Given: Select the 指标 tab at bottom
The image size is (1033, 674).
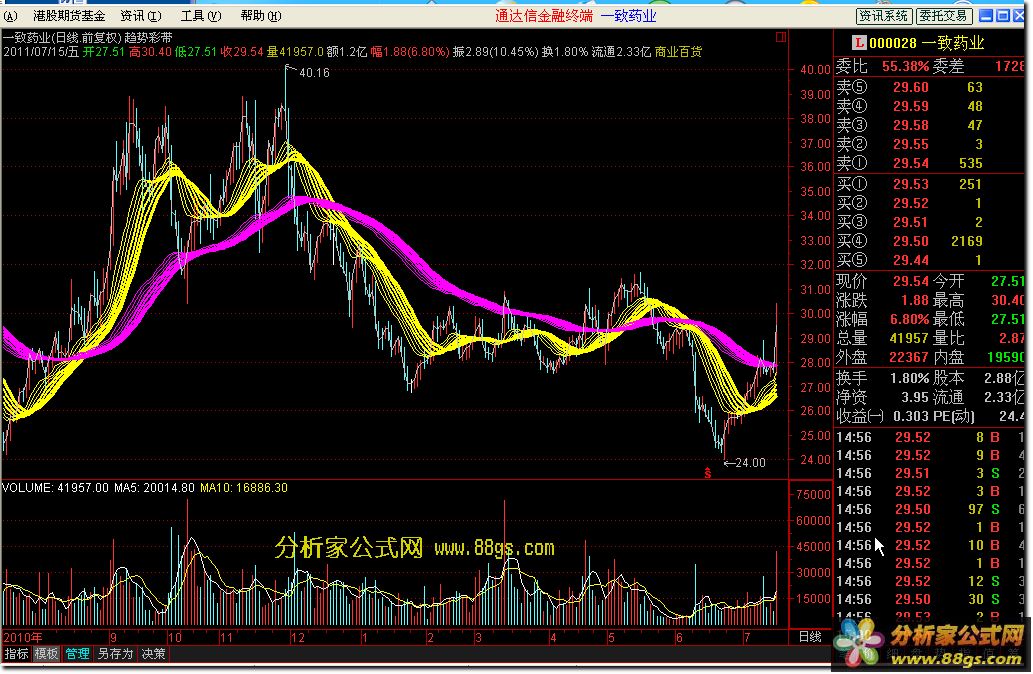Looking at the screenshot, I should click(16, 654).
